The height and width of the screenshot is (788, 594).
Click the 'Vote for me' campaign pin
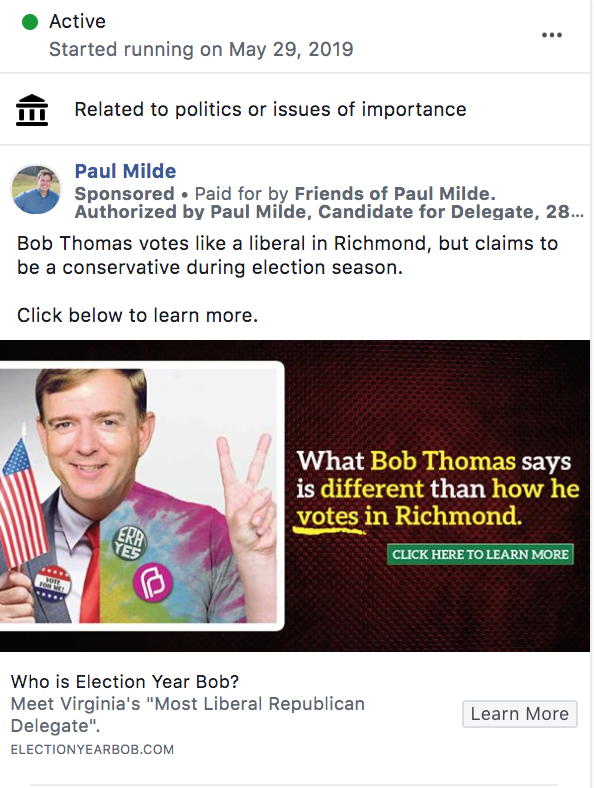[x=53, y=584]
